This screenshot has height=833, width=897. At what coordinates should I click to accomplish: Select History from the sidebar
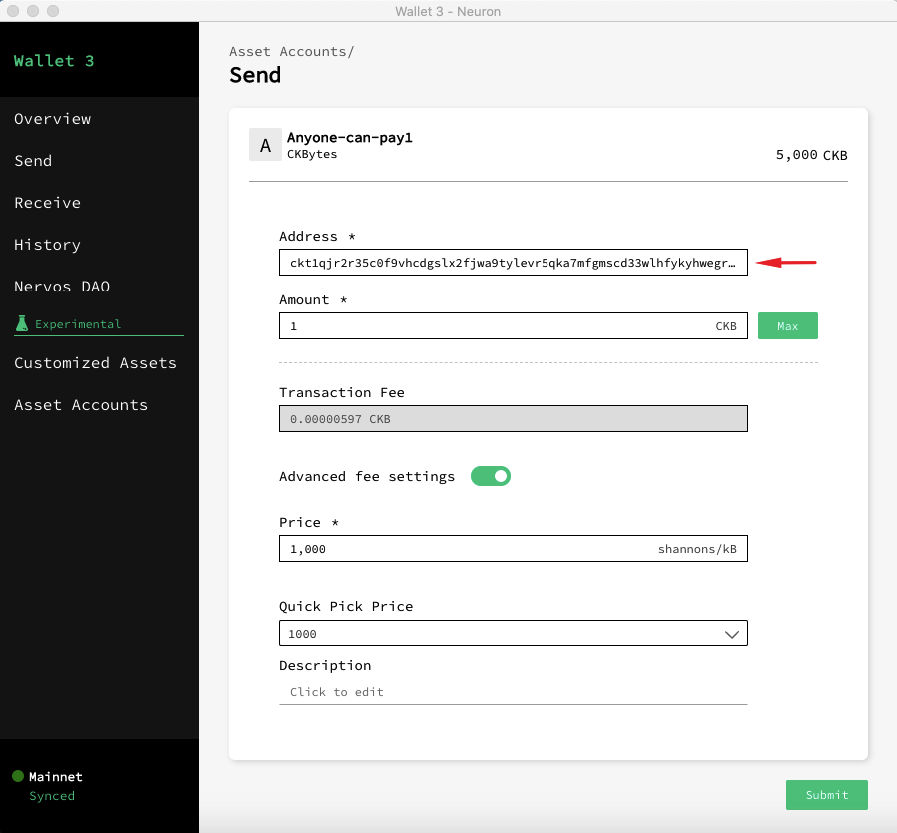click(47, 245)
